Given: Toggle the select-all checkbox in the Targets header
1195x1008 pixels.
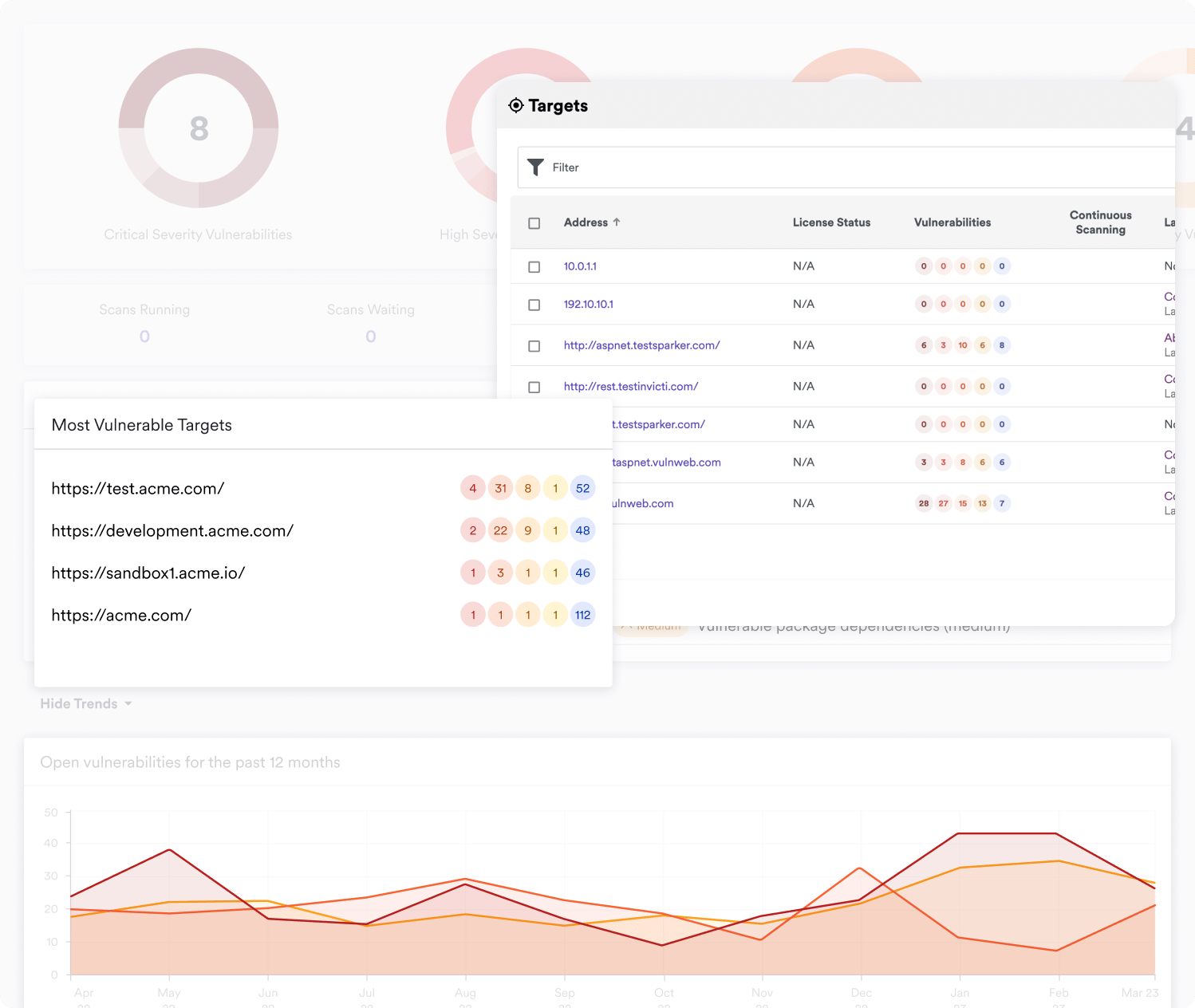Looking at the screenshot, I should (534, 223).
